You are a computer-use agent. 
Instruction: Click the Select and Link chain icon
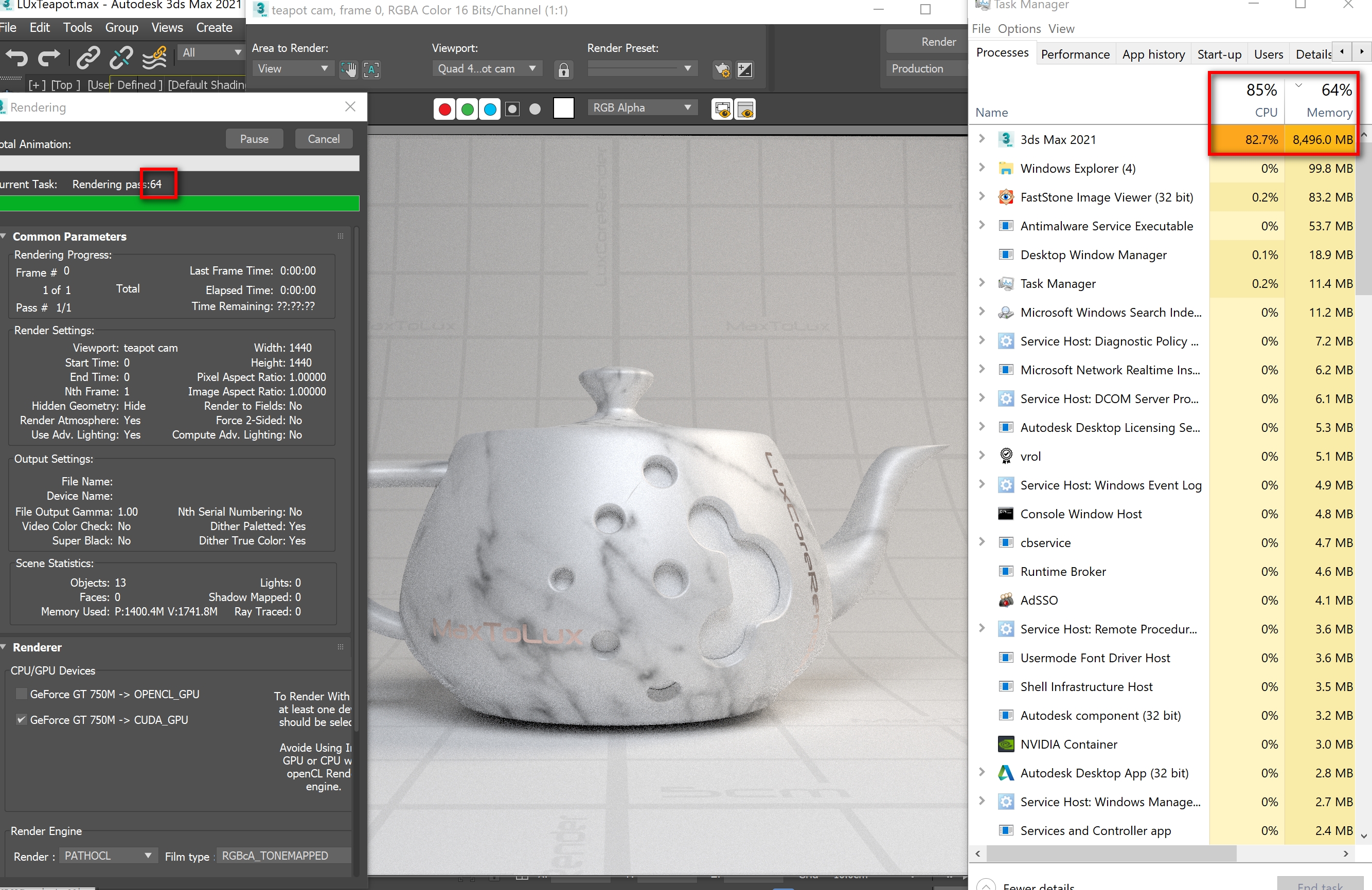(x=88, y=58)
